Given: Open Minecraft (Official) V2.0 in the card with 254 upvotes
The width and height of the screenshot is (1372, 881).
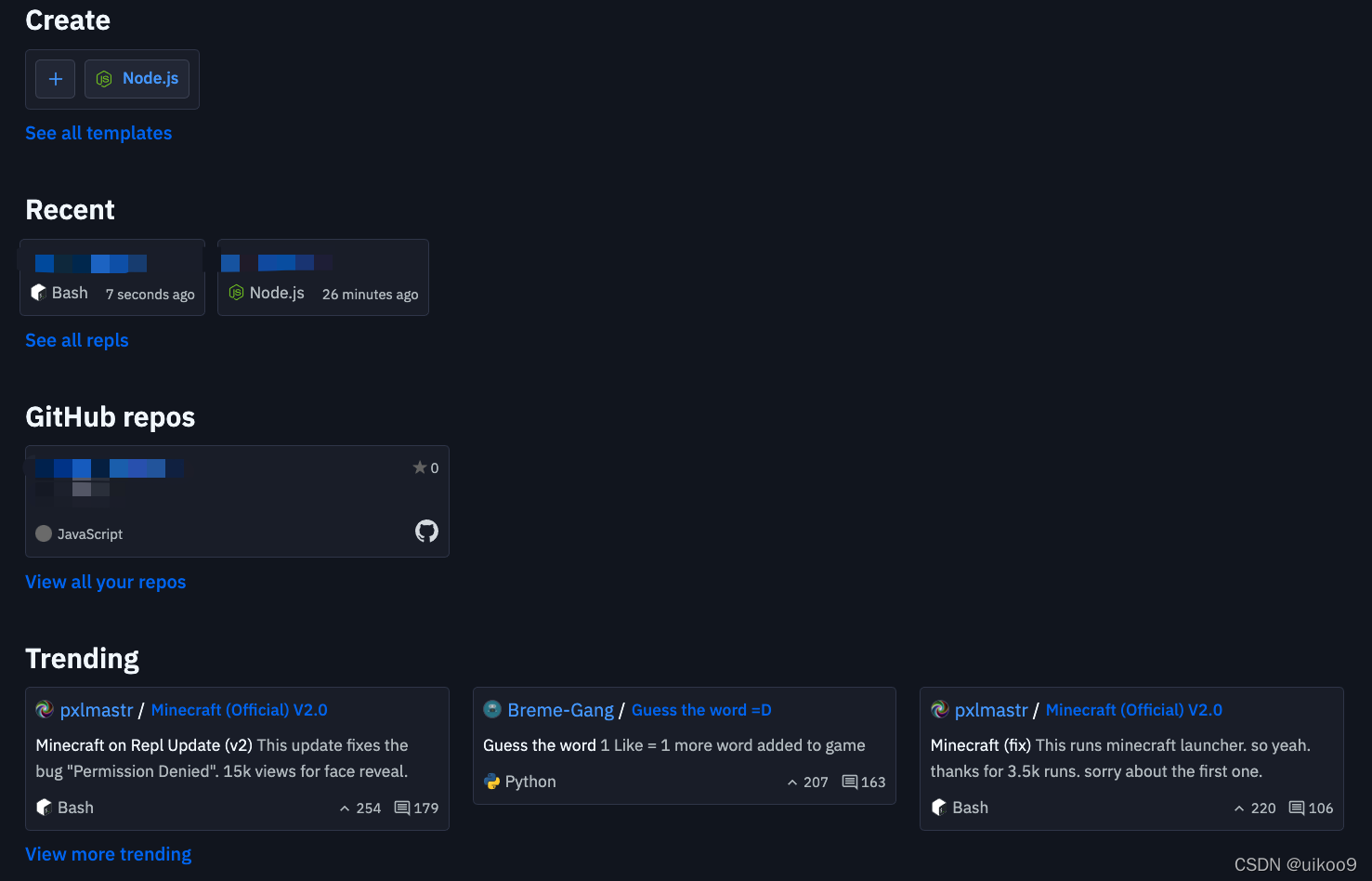Looking at the screenshot, I should (240, 710).
